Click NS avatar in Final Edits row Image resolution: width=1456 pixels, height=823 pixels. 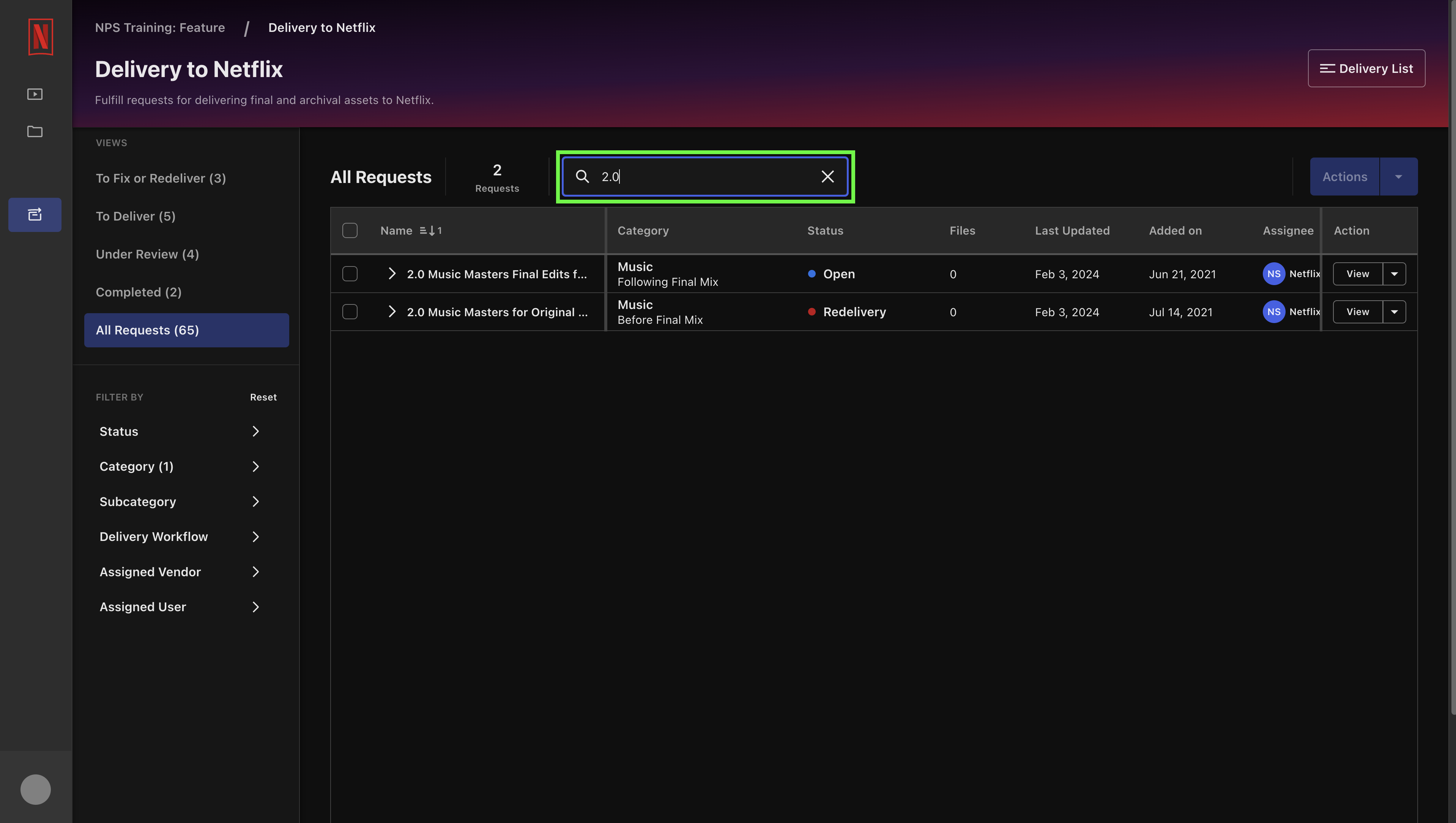point(1274,274)
